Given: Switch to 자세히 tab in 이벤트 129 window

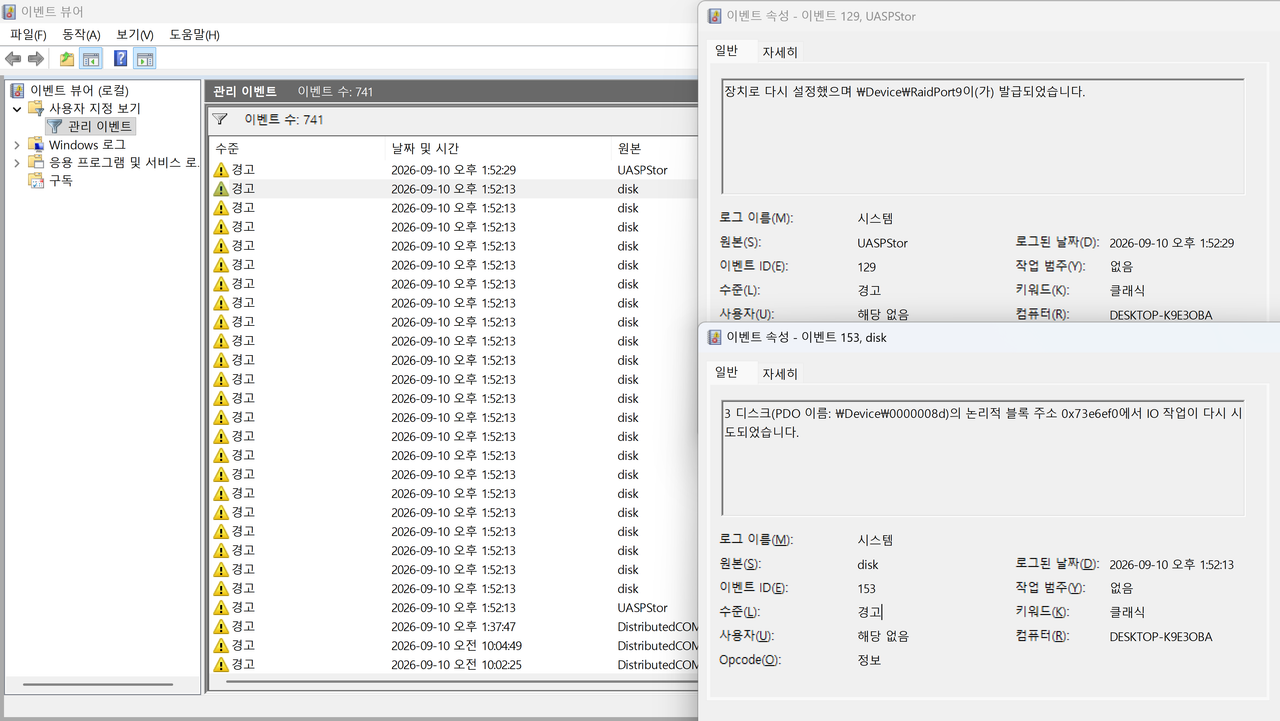Looking at the screenshot, I should [x=780, y=52].
